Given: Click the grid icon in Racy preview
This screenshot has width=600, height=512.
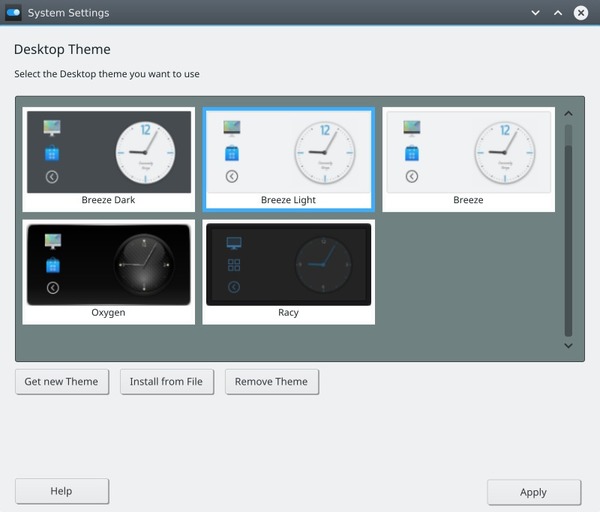Looking at the screenshot, I should [233, 265].
